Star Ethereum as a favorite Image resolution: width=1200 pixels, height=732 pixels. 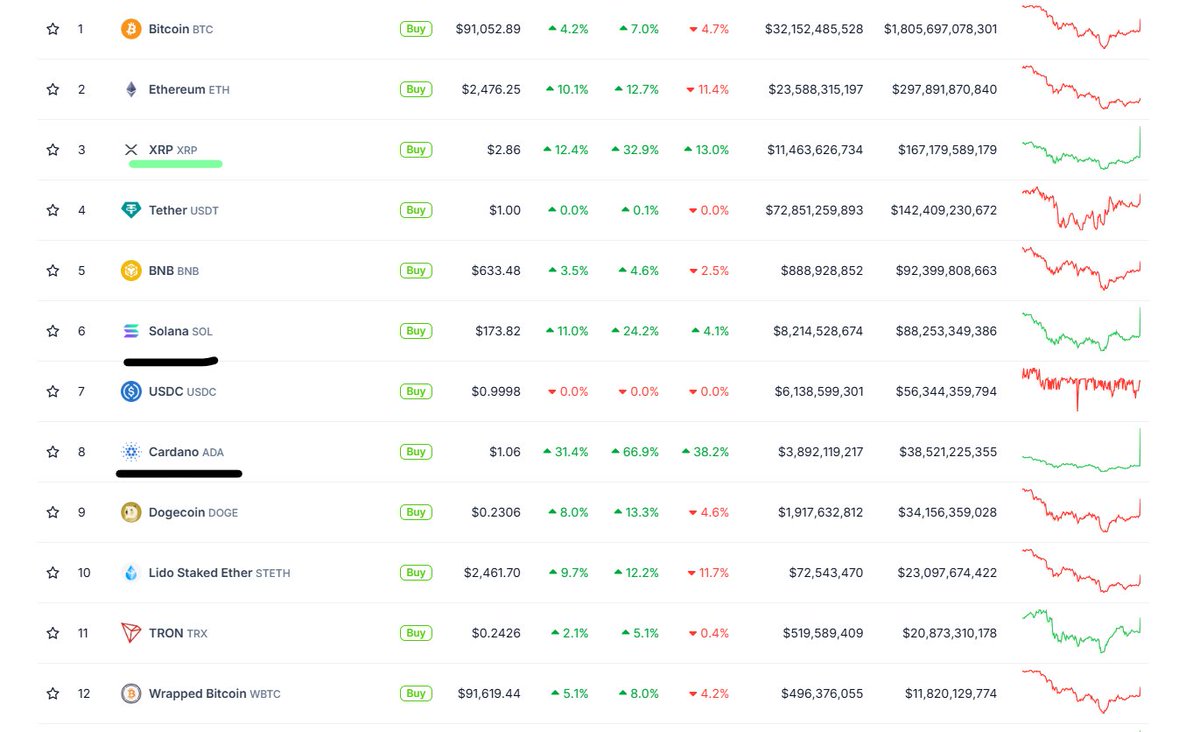[52, 89]
